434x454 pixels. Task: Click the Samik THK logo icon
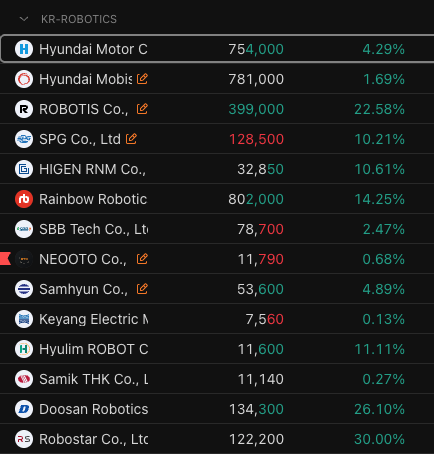[24, 379]
